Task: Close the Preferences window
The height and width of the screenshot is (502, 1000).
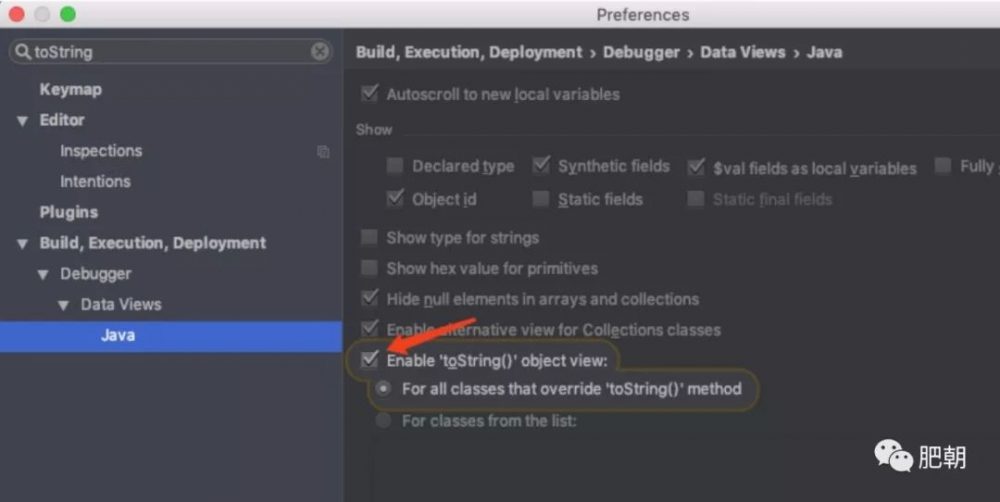Action: click(x=17, y=14)
